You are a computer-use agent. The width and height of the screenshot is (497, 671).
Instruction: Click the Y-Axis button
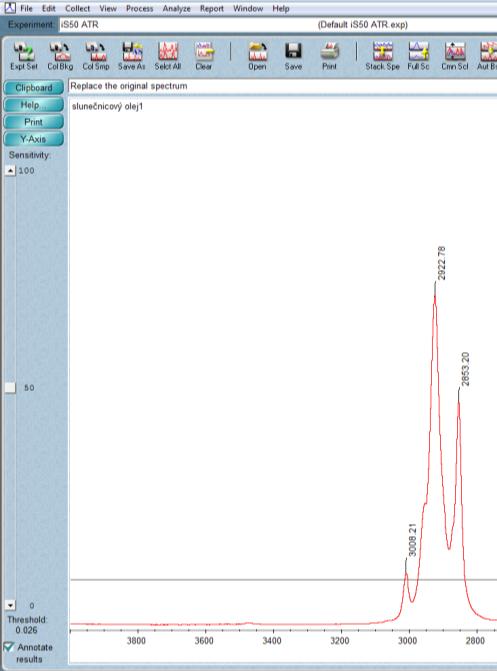click(34, 139)
